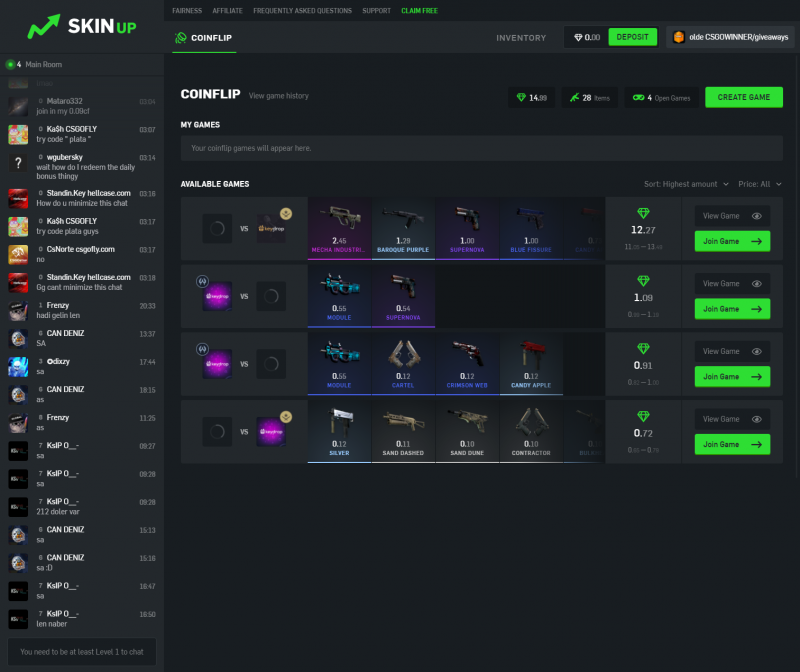The width and height of the screenshot is (800, 672).
Task: Open the Support page
Action: tap(377, 11)
